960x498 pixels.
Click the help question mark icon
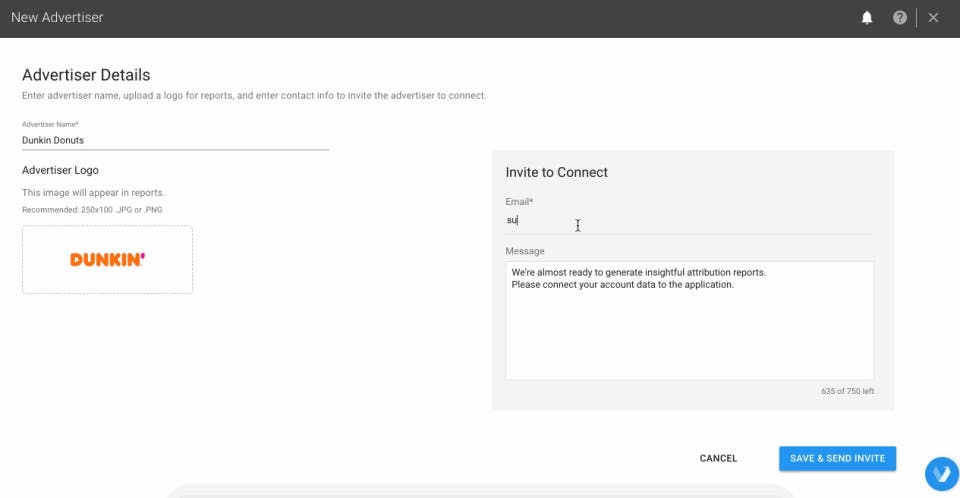[x=900, y=18]
